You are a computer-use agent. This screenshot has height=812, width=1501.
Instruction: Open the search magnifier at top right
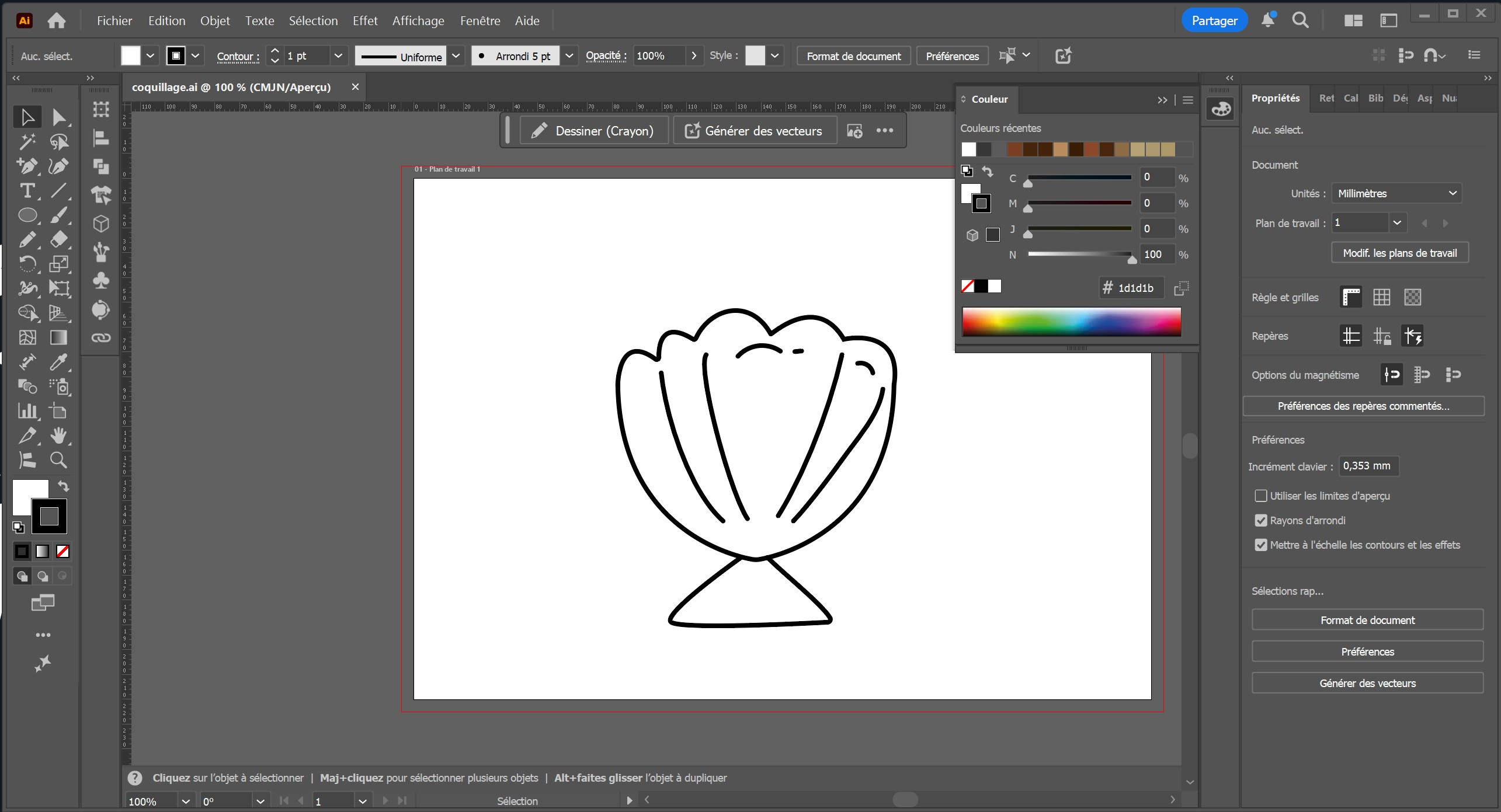coord(1300,21)
